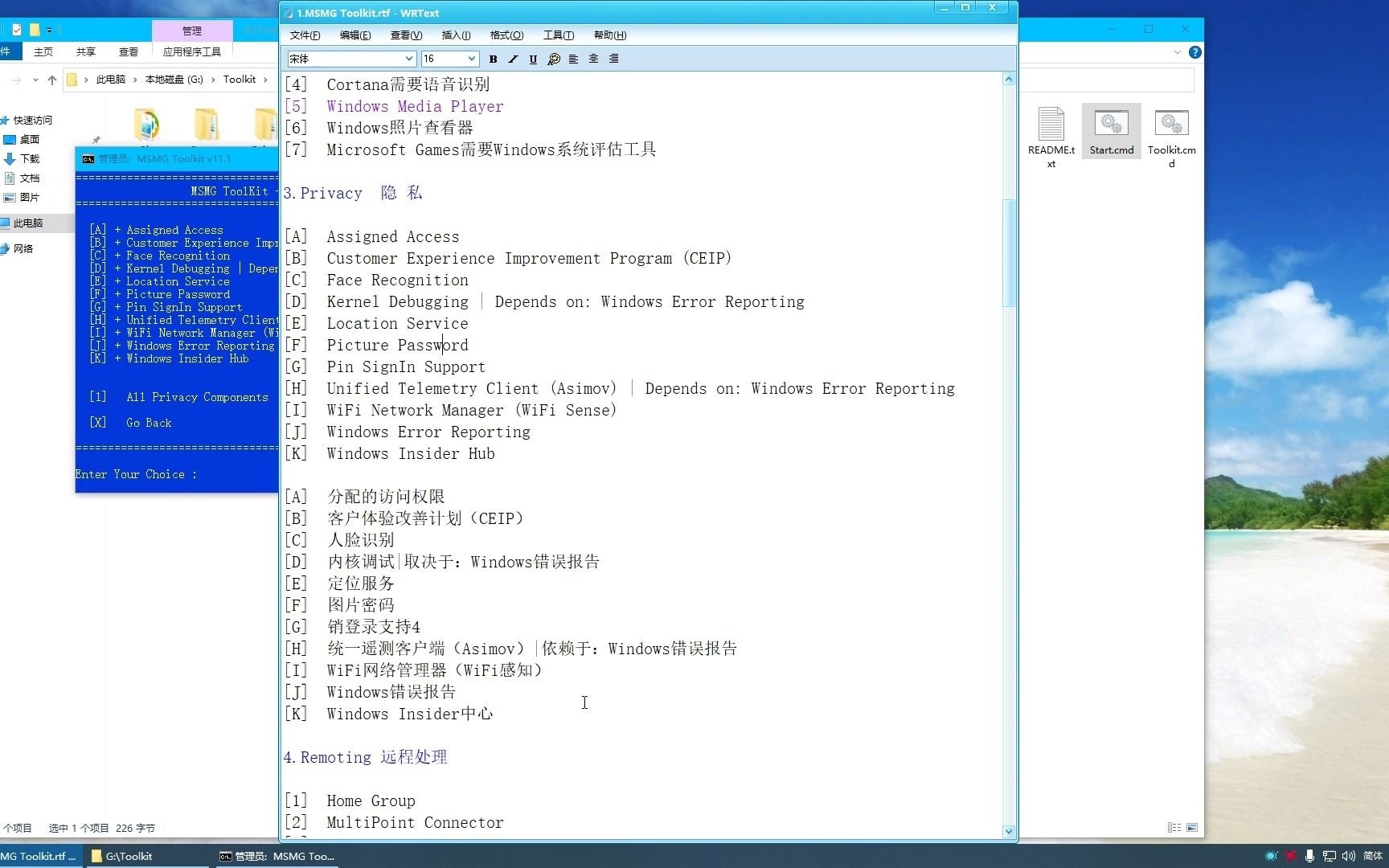Click the WRText scrollbar down arrow
The width and height of the screenshot is (1389, 868).
pos(1009,831)
